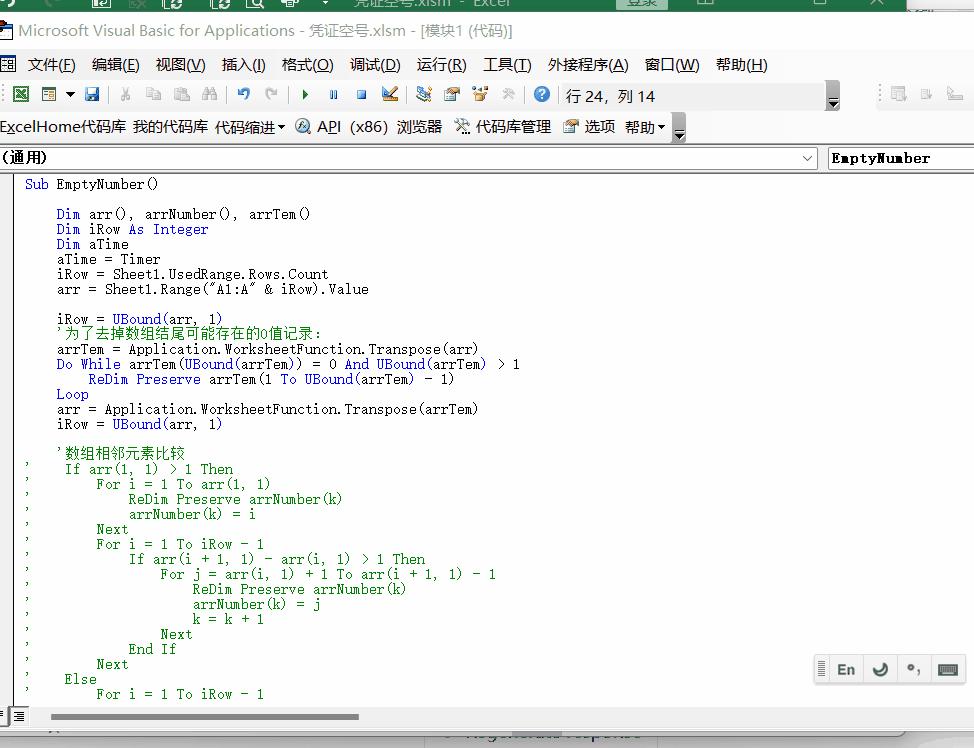
Task: Open the EmptyNumber procedure dropdown
Action: tap(900, 158)
